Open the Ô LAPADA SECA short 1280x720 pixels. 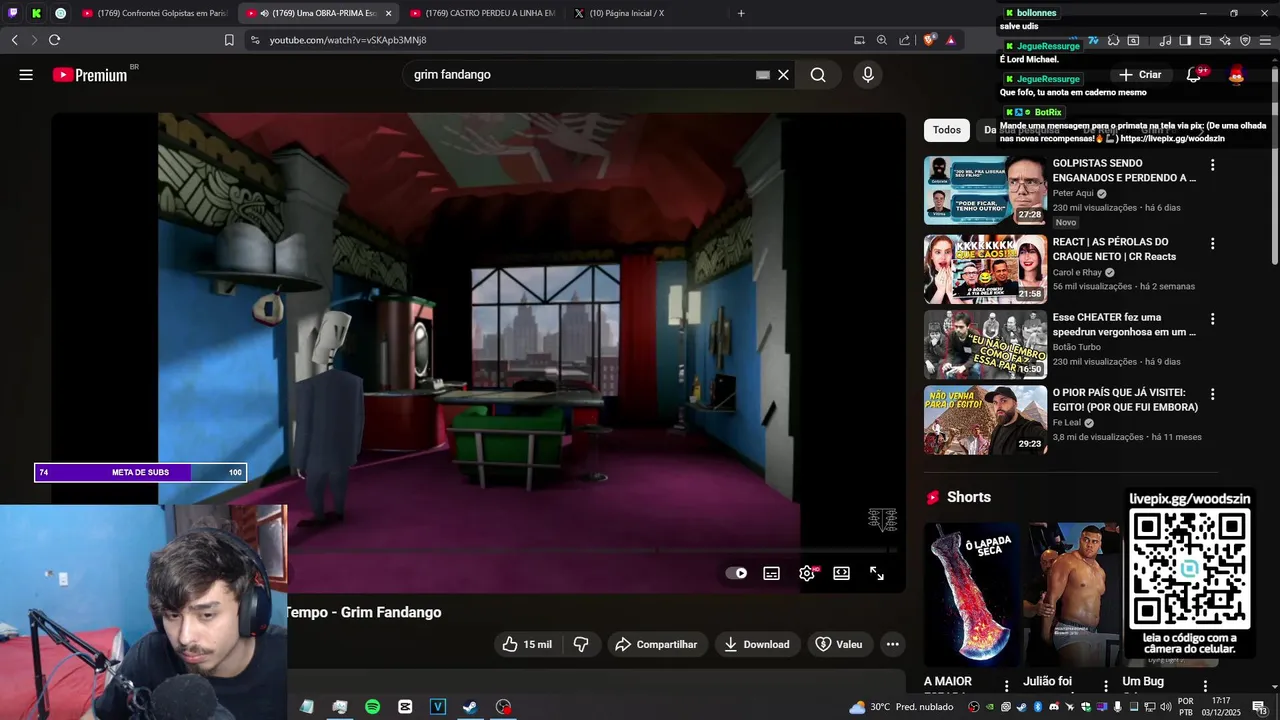coord(971,594)
